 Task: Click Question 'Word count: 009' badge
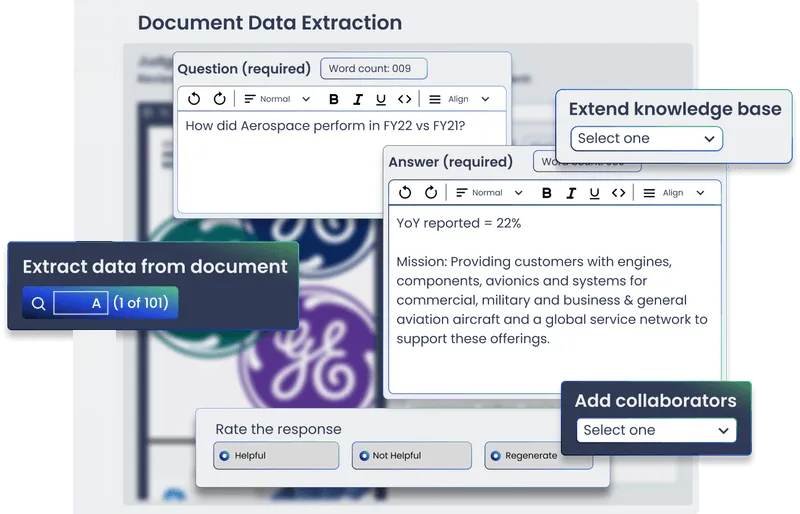(373, 68)
